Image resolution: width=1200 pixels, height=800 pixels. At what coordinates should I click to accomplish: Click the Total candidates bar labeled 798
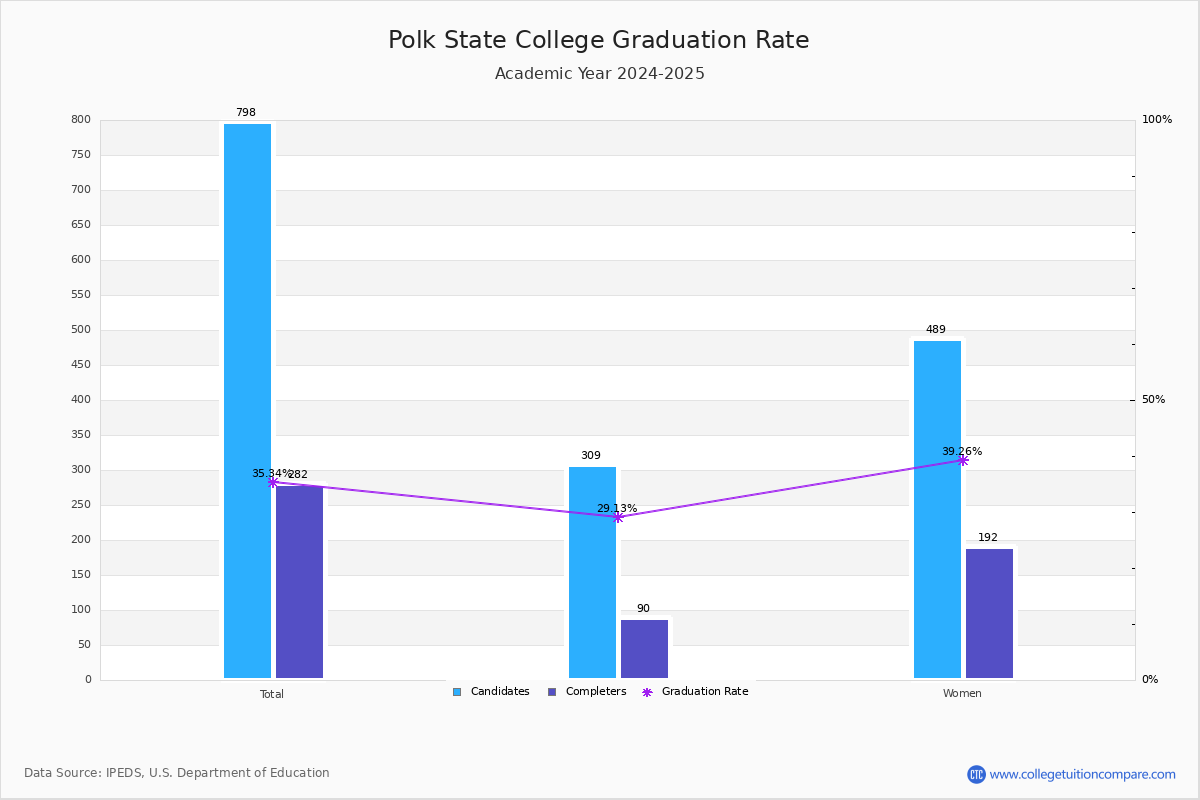pyautogui.click(x=247, y=400)
